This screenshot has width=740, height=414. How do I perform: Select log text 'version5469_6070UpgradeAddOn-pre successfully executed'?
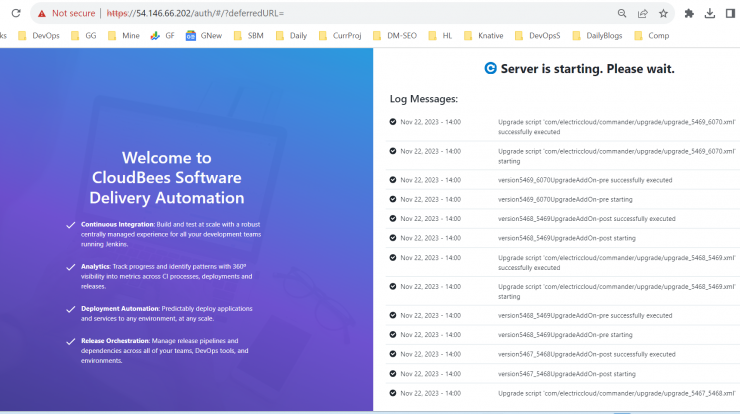[585, 180]
